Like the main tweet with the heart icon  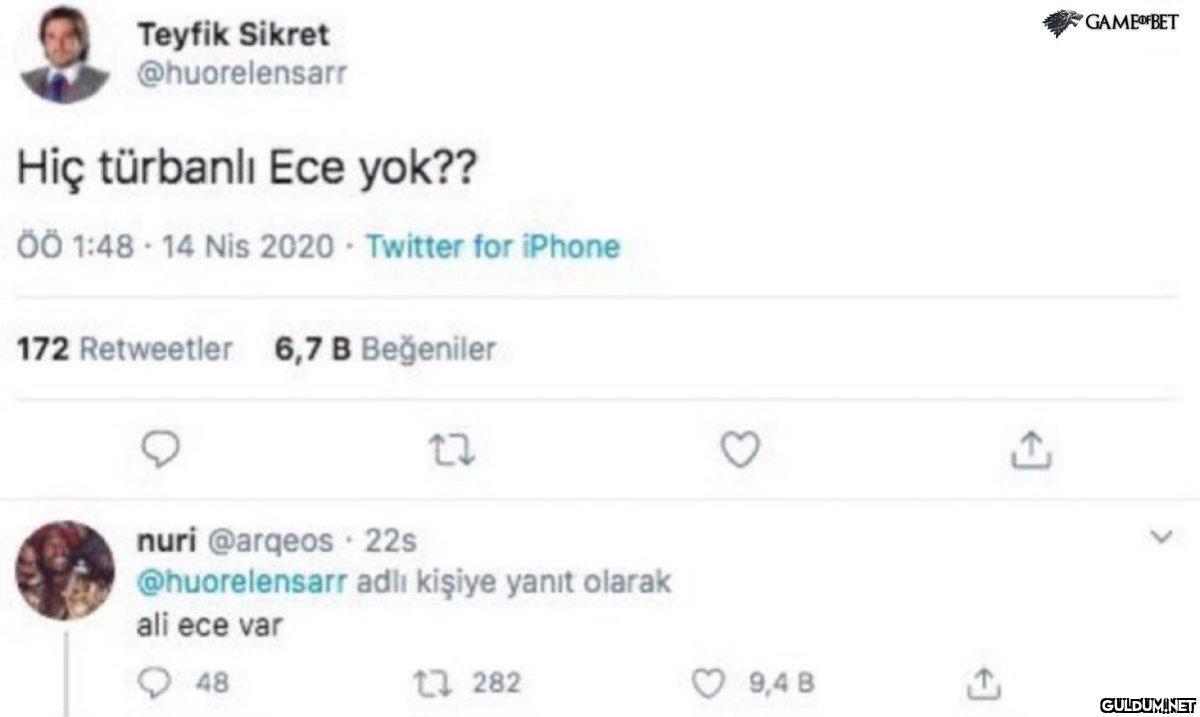pyautogui.click(x=739, y=452)
